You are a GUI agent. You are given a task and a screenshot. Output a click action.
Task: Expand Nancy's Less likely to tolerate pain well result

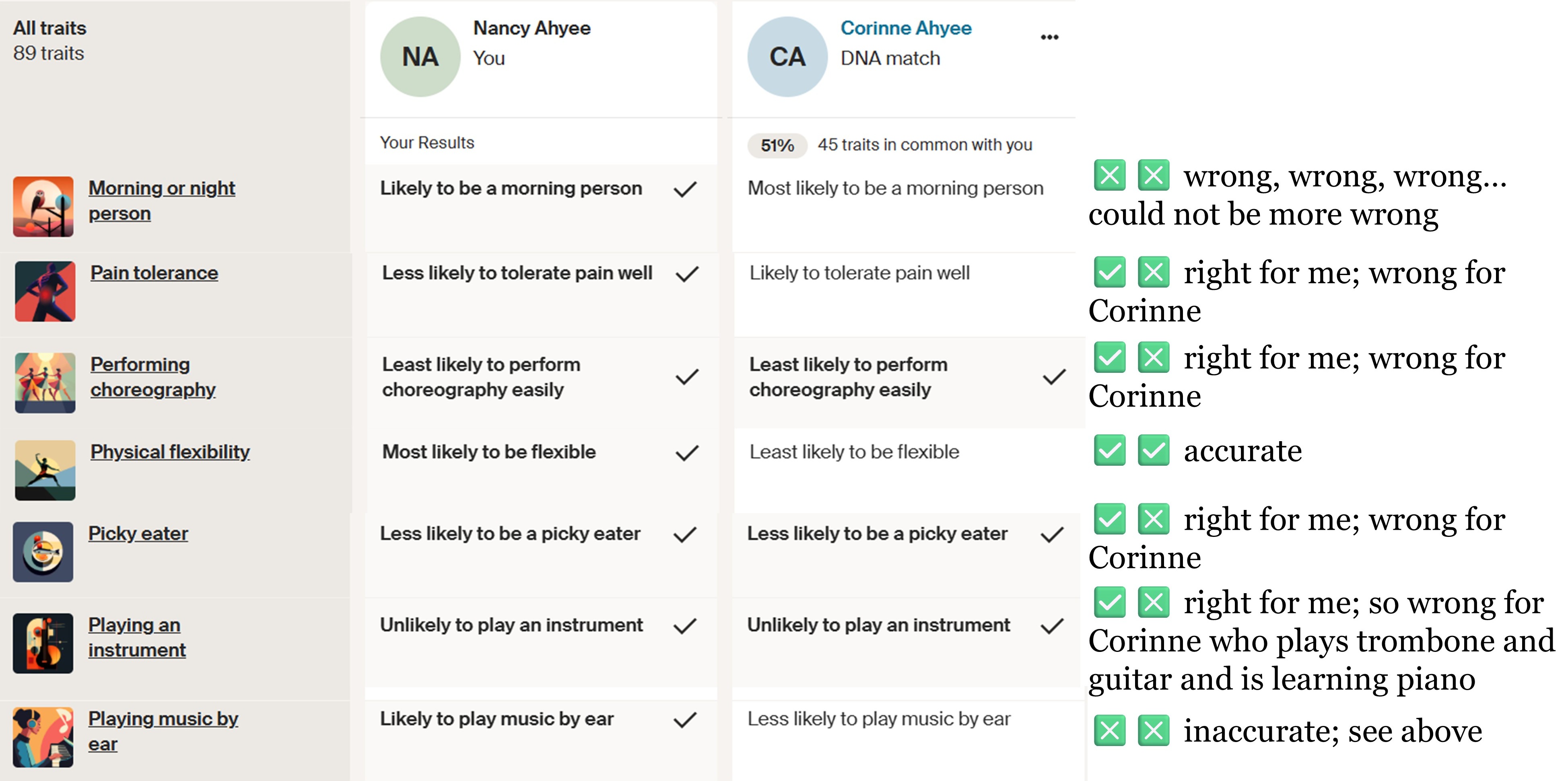tap(517, 273)
